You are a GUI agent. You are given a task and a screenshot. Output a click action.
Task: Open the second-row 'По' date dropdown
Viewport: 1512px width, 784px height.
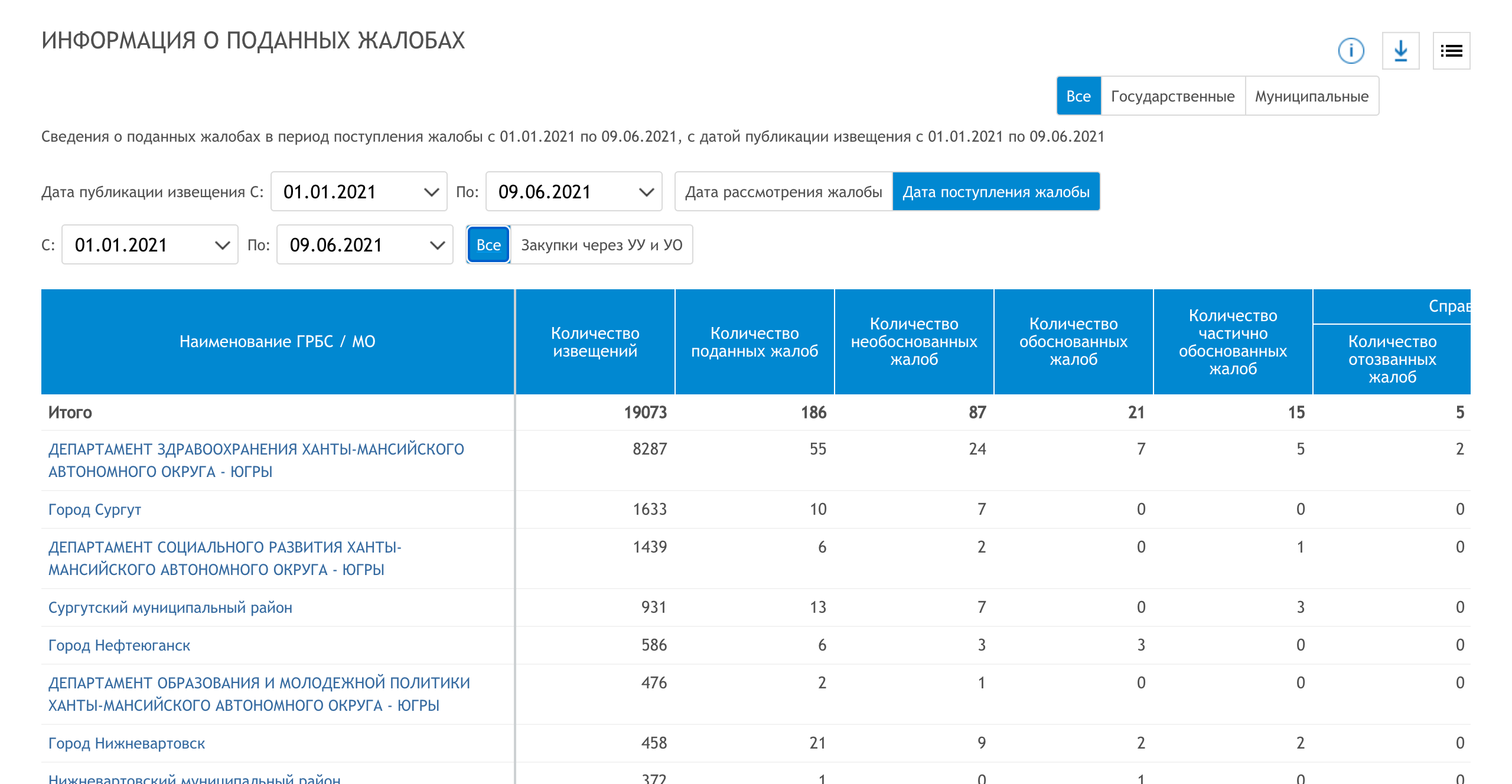[x=364, y=245]
